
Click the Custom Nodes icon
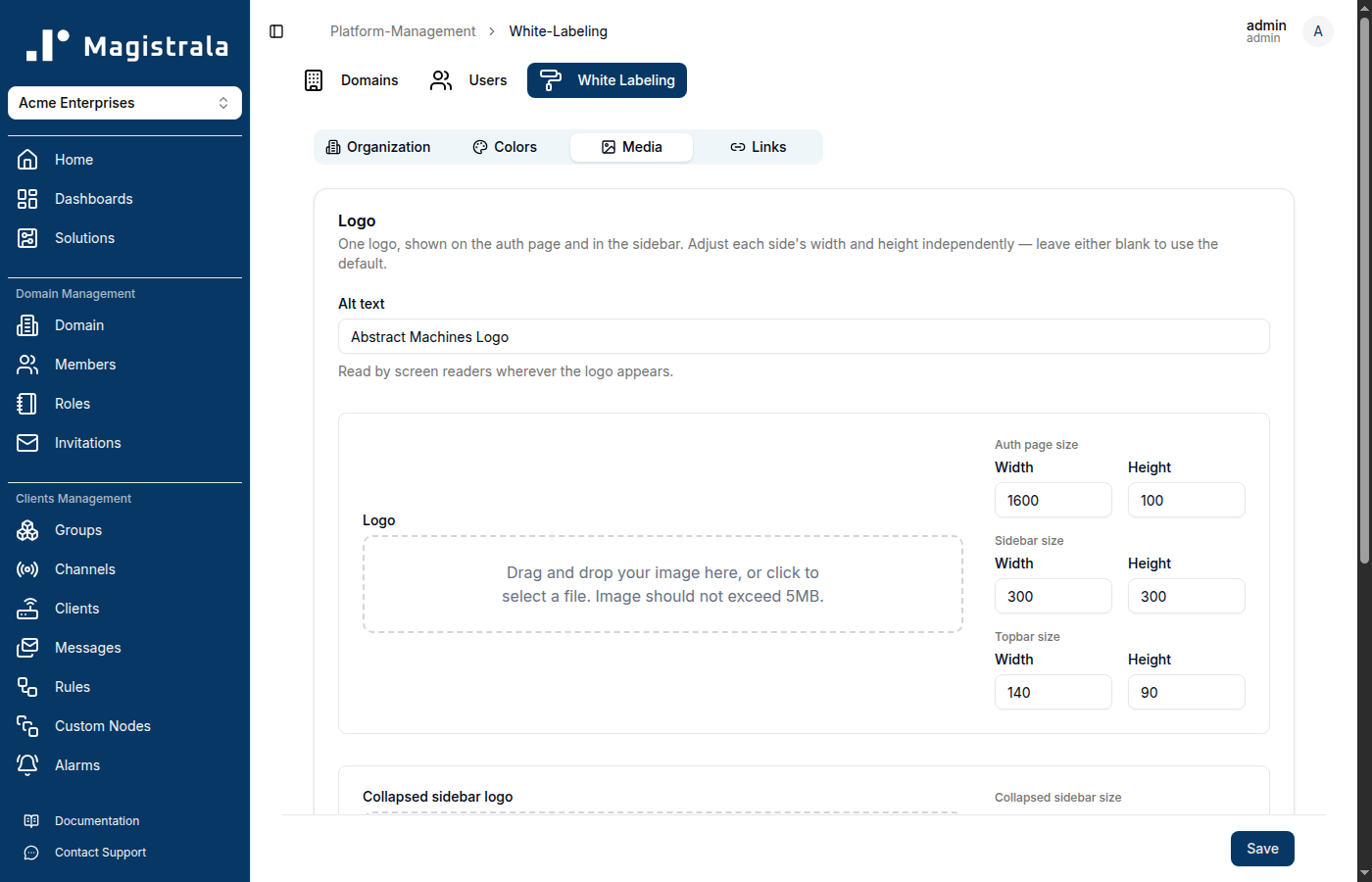click(27, 726)
